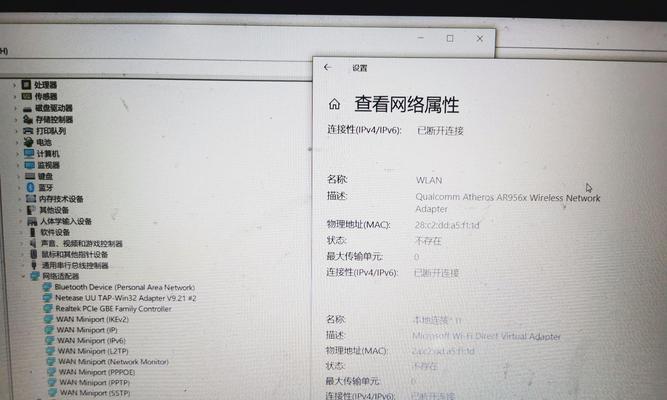
Task: Click the 蓝牙 Bluetooth category icon
Action: click(31, 187)
